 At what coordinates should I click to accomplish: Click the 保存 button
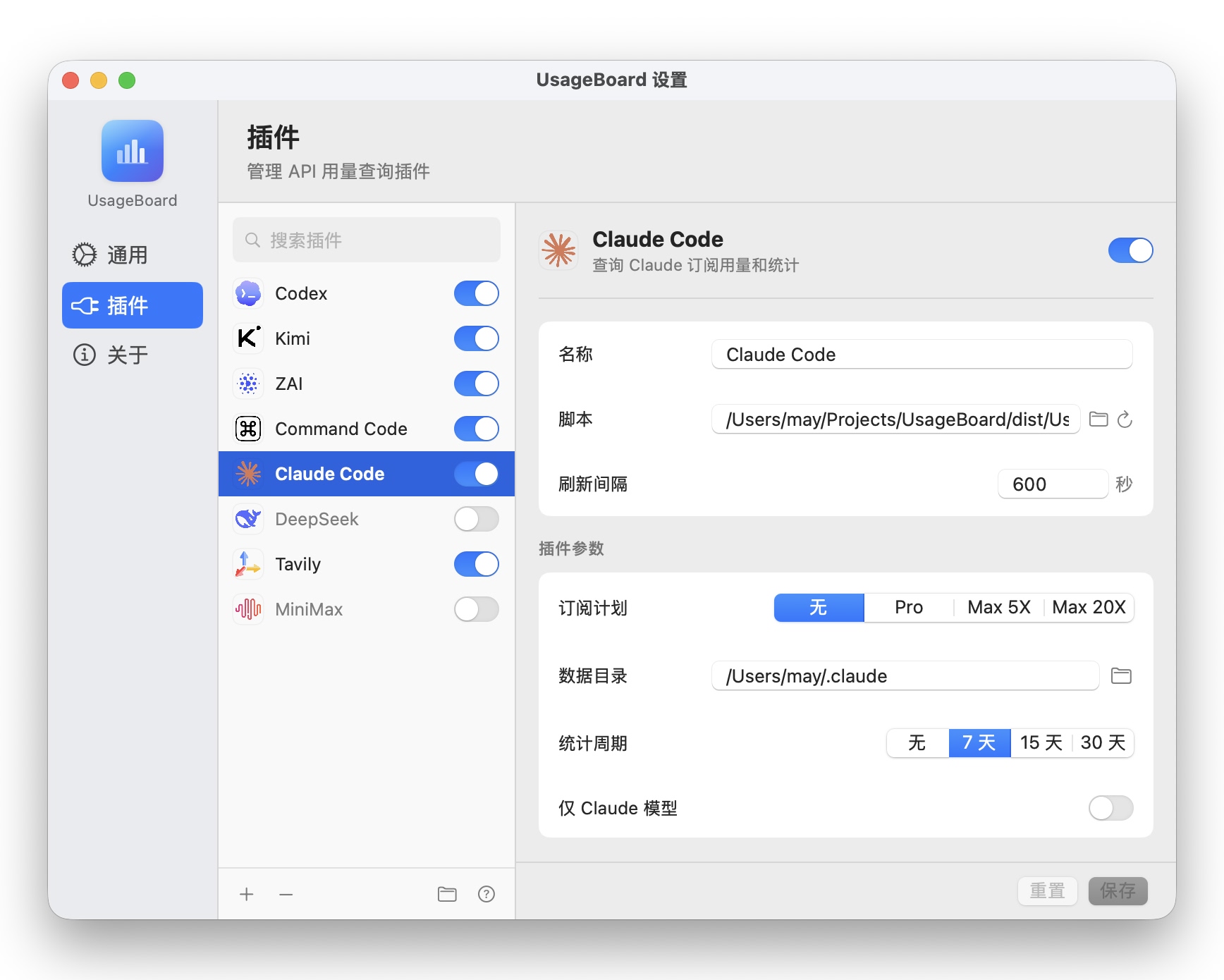(1118, 891)
